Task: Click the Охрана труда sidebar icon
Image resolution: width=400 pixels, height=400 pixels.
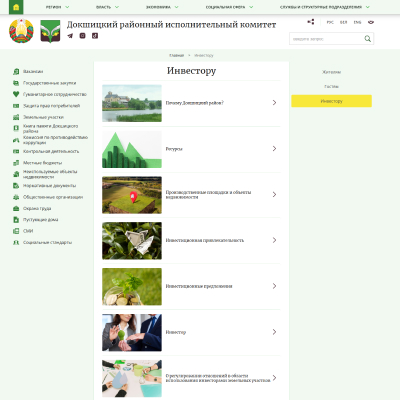Action: click(16, 208)
